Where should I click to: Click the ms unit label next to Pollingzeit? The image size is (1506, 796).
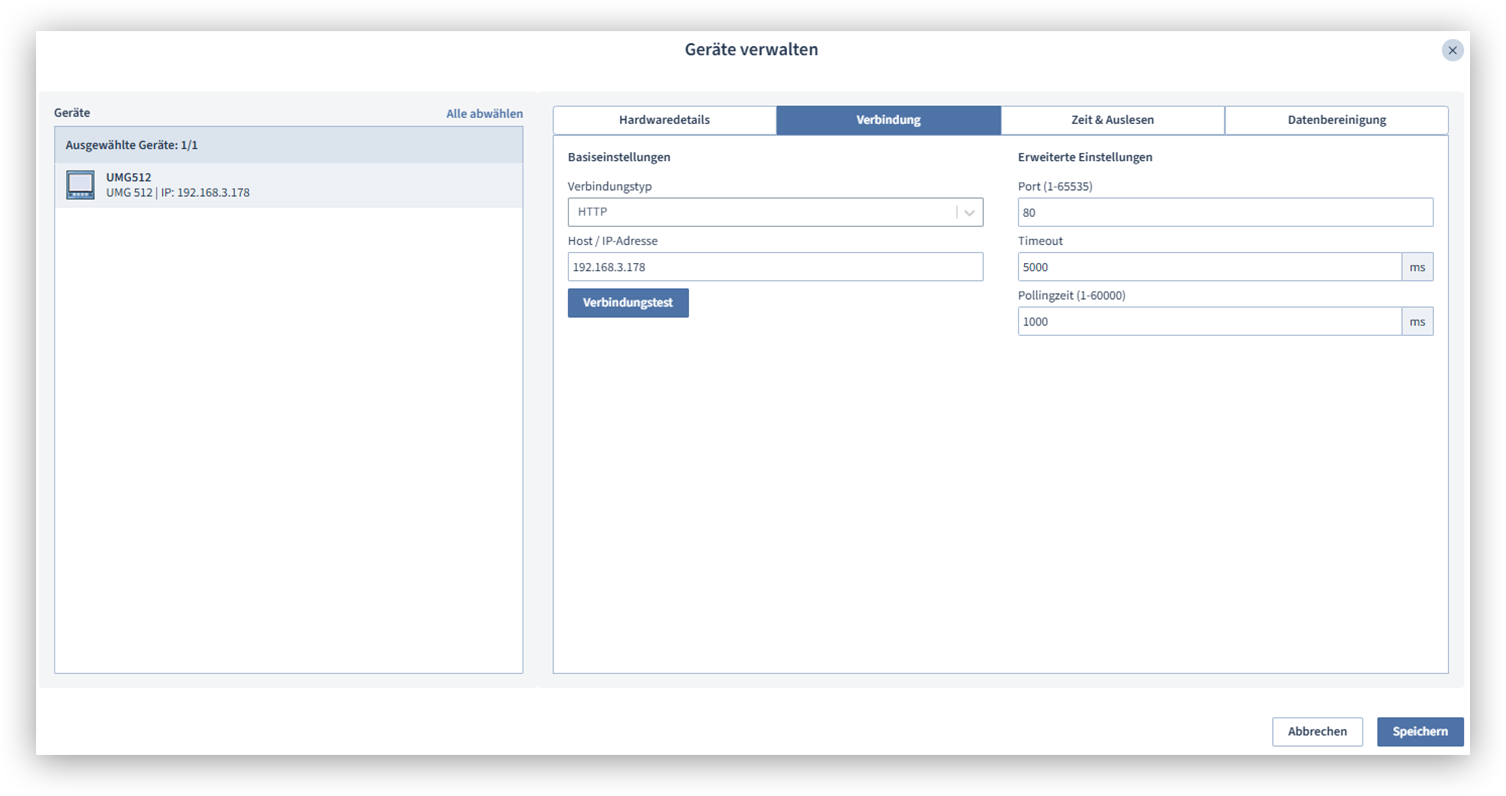[x=1417, y=321]
